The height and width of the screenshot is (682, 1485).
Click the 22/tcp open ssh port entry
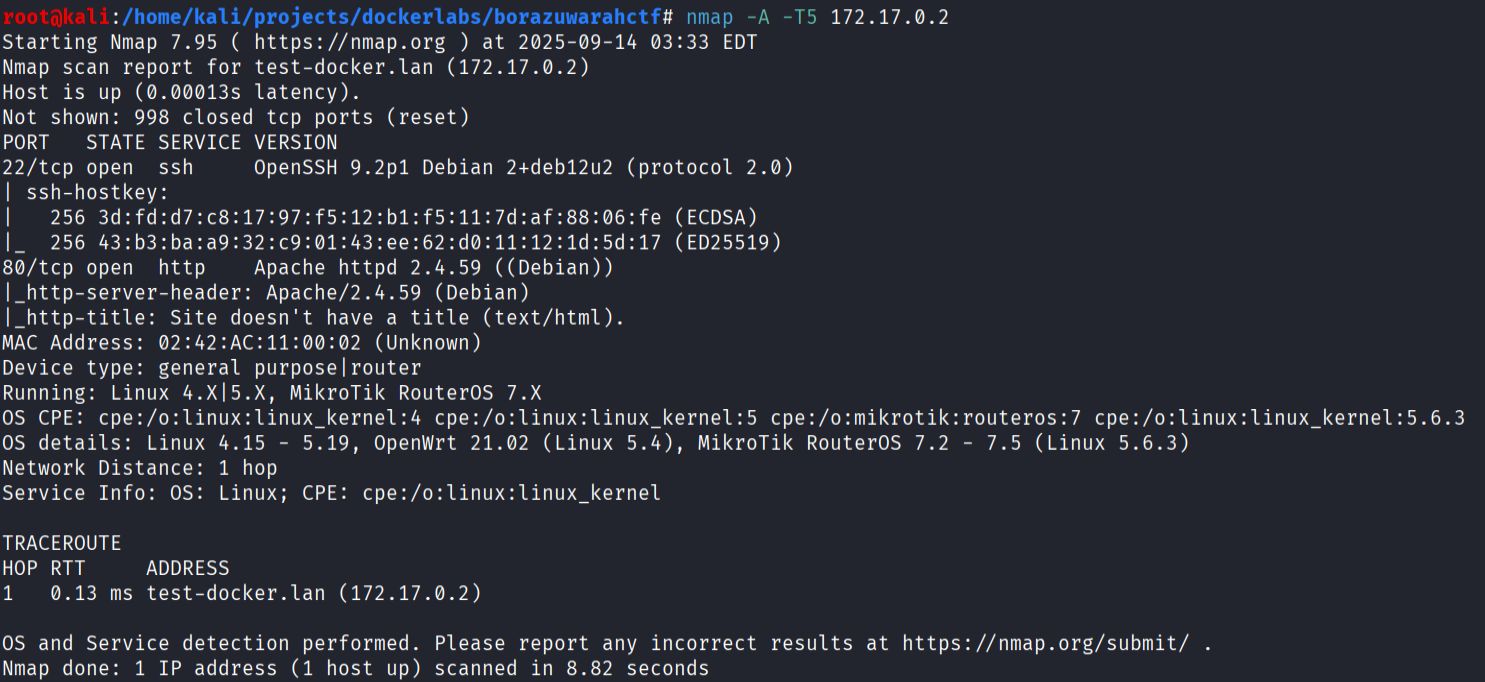point(98,167)
